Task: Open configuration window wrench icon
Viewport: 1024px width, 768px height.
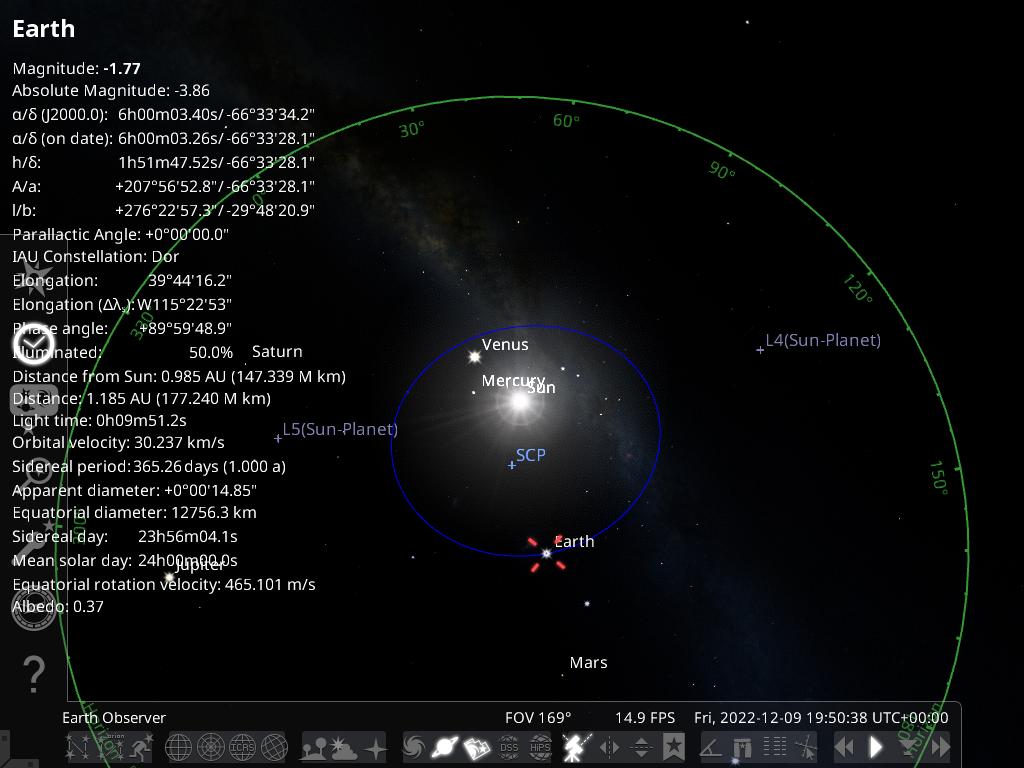Action: [x=33, y=542]
